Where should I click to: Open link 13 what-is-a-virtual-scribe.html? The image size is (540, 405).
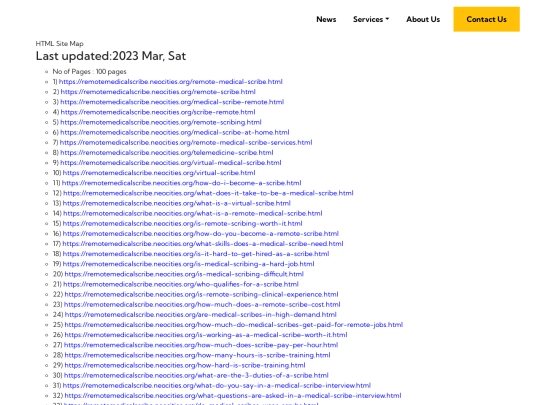177,203
